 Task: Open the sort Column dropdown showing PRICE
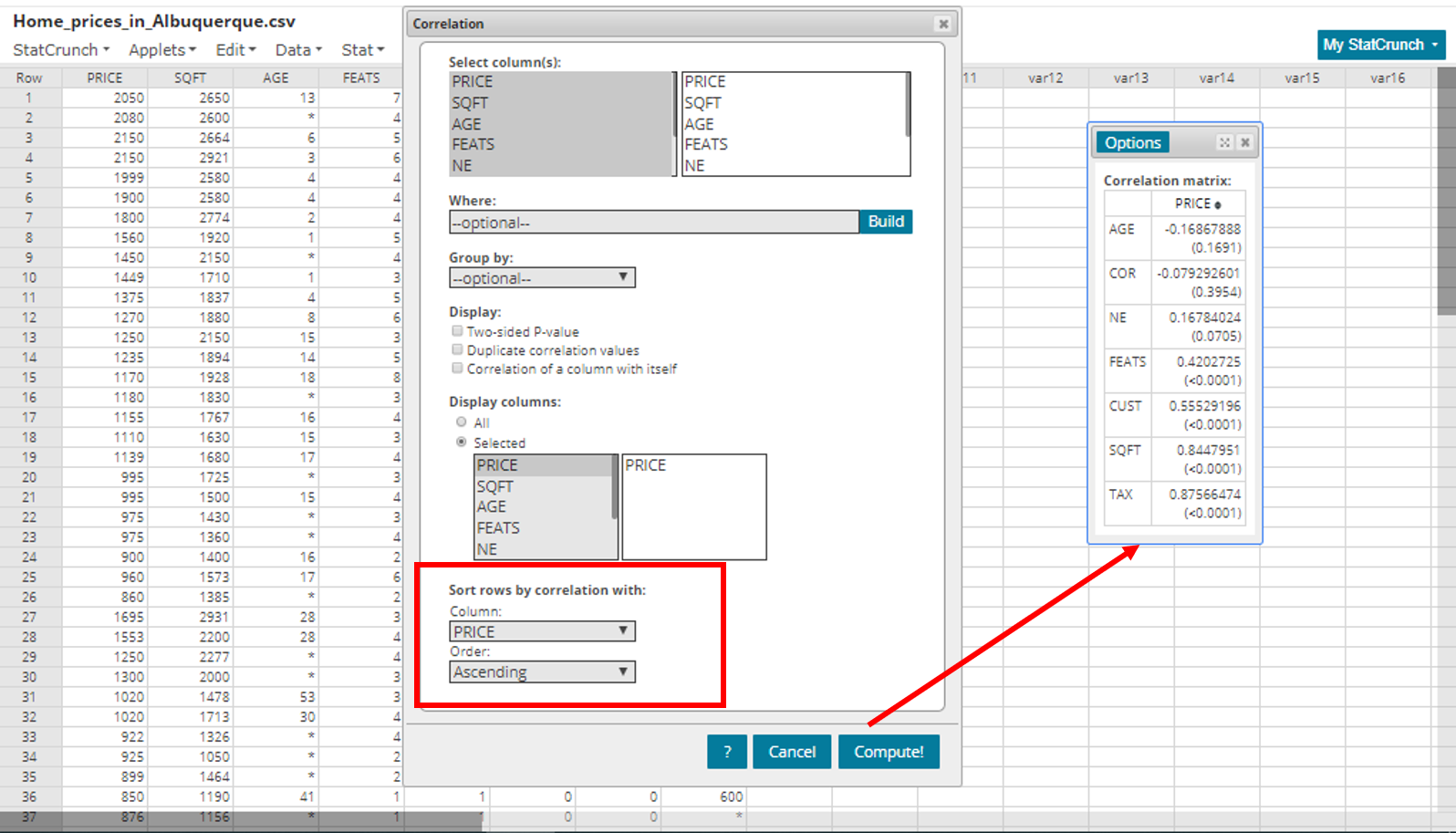click(x=542, y=631)
